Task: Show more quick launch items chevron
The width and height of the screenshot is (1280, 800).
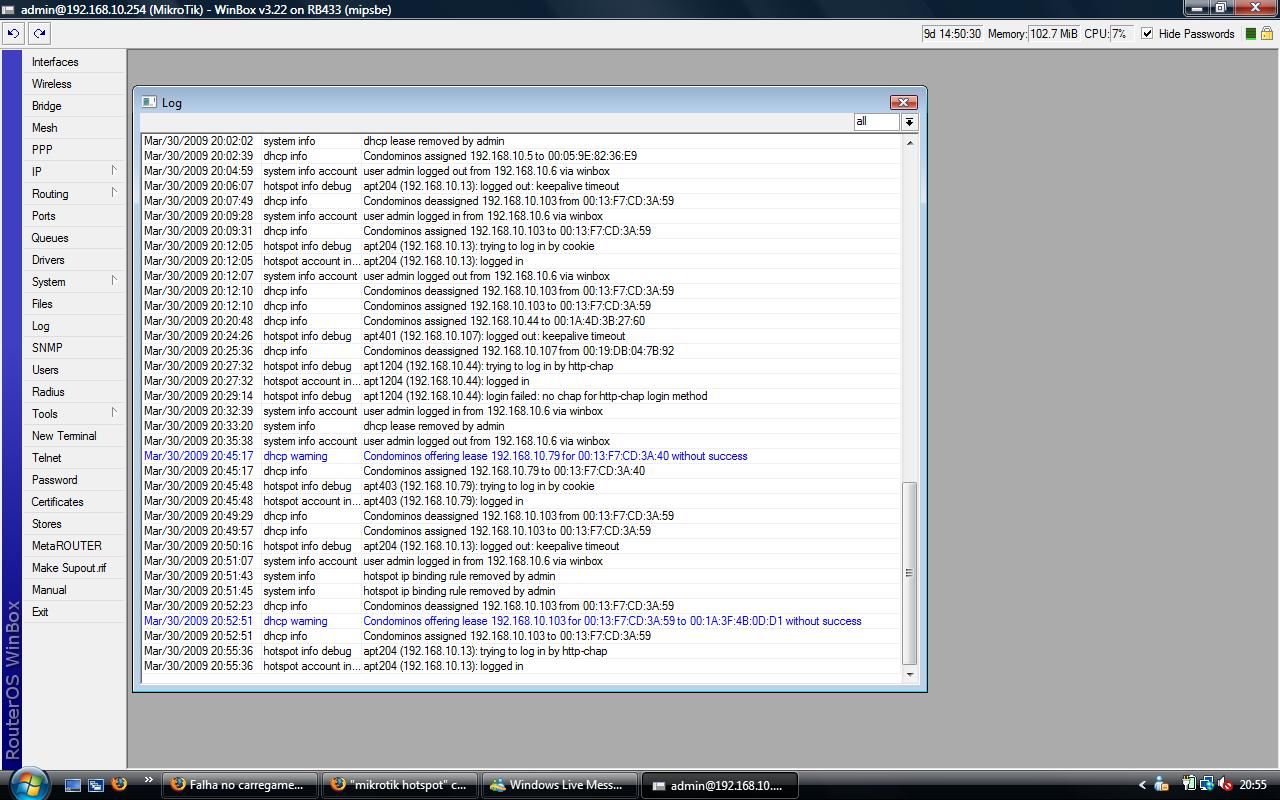Action: (148, 780)
